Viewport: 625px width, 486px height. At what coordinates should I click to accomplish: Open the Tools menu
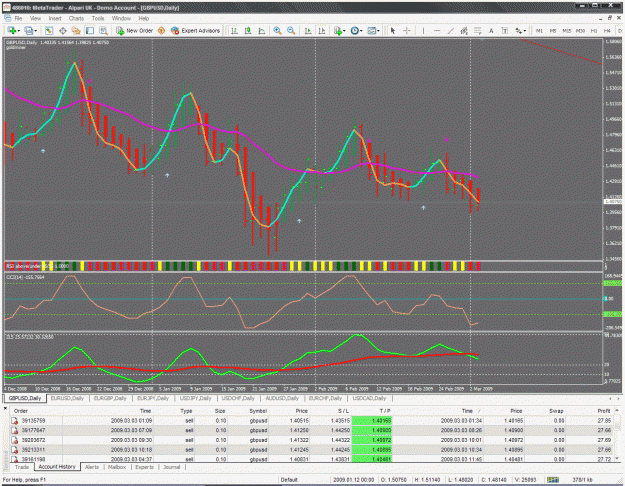[98, 18]
